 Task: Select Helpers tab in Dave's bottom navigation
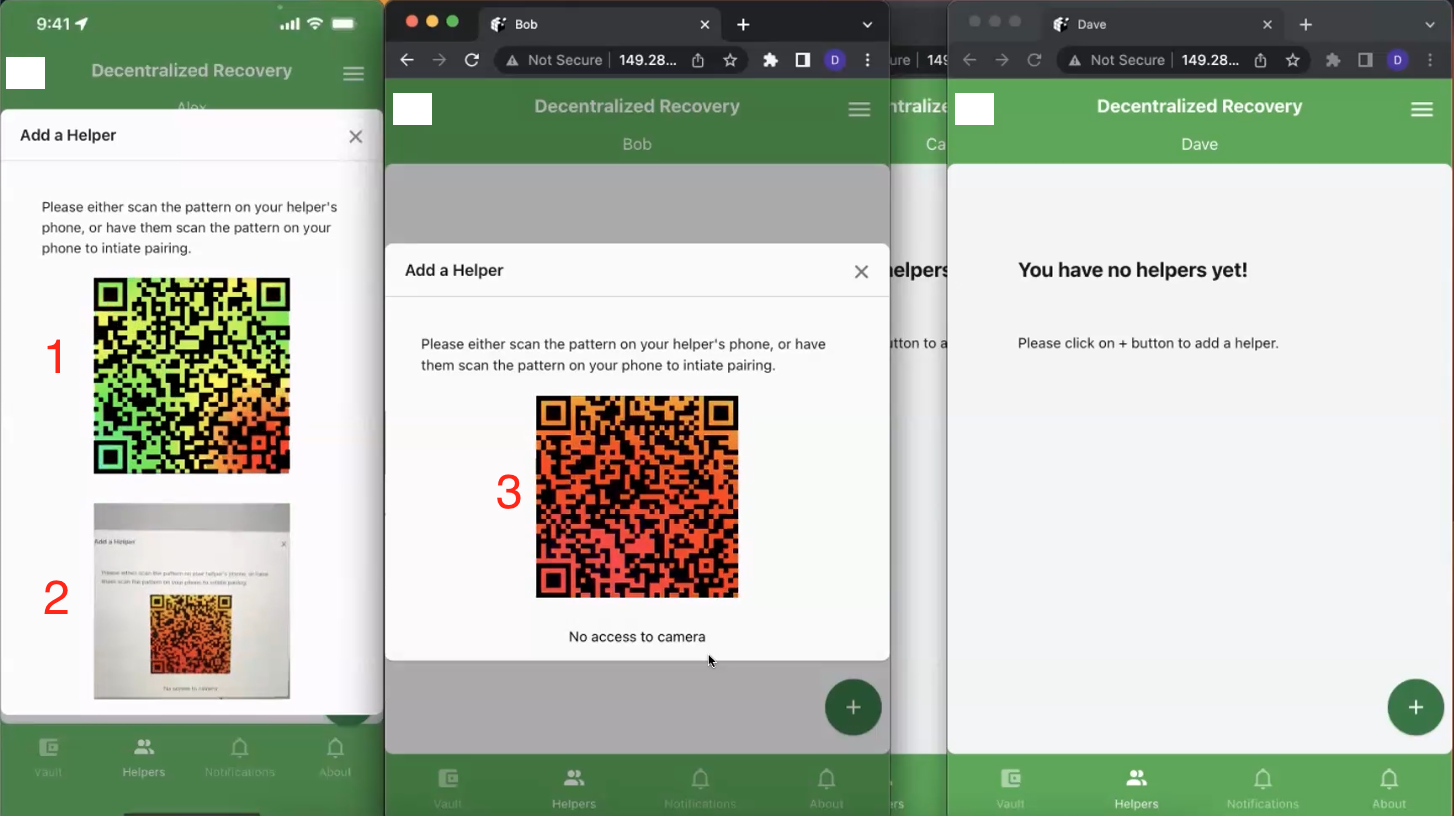pos(1136,787)
